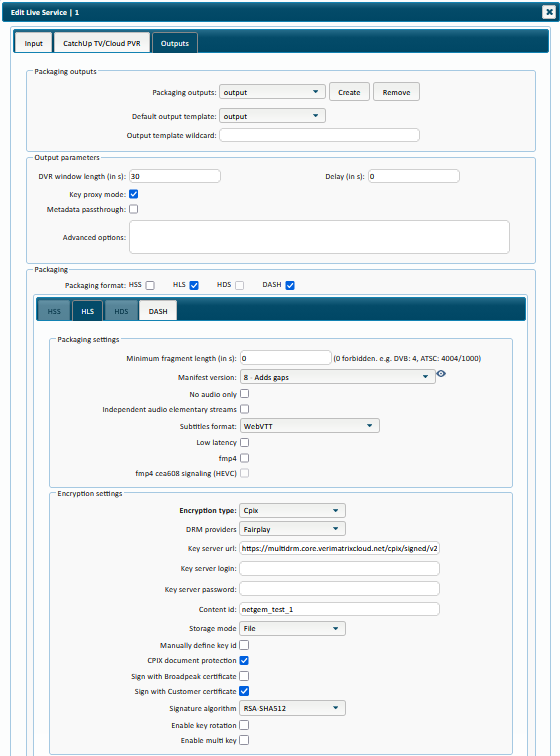The width and height of the screenshot is (560, 756).
Task: Click the Remove button
Action: [396, 92]
